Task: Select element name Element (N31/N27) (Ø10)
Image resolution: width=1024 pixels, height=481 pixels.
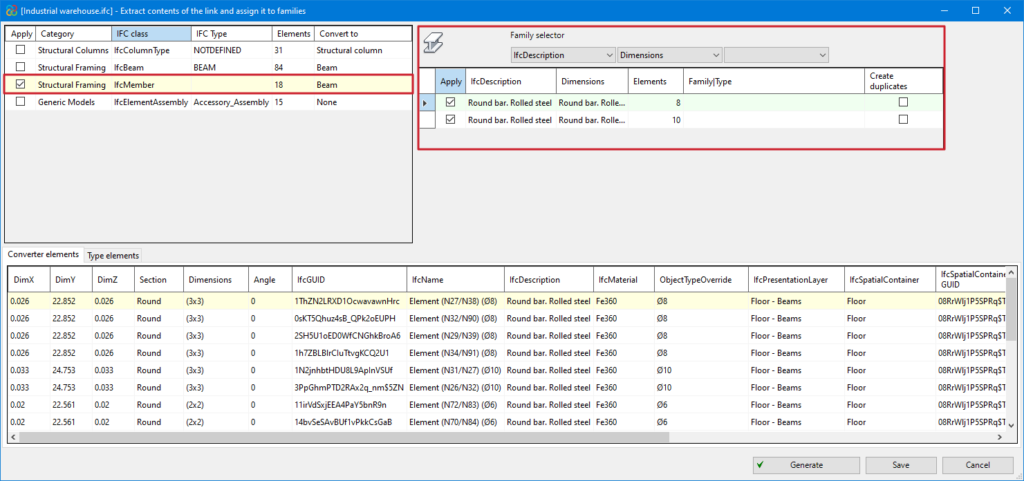Action: [456, 370]
